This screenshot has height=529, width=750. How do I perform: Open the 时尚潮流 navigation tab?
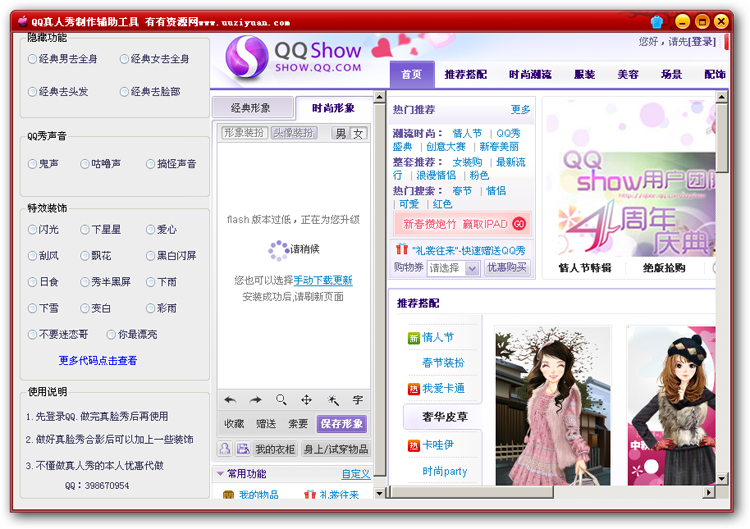click(x=530, y=74)
